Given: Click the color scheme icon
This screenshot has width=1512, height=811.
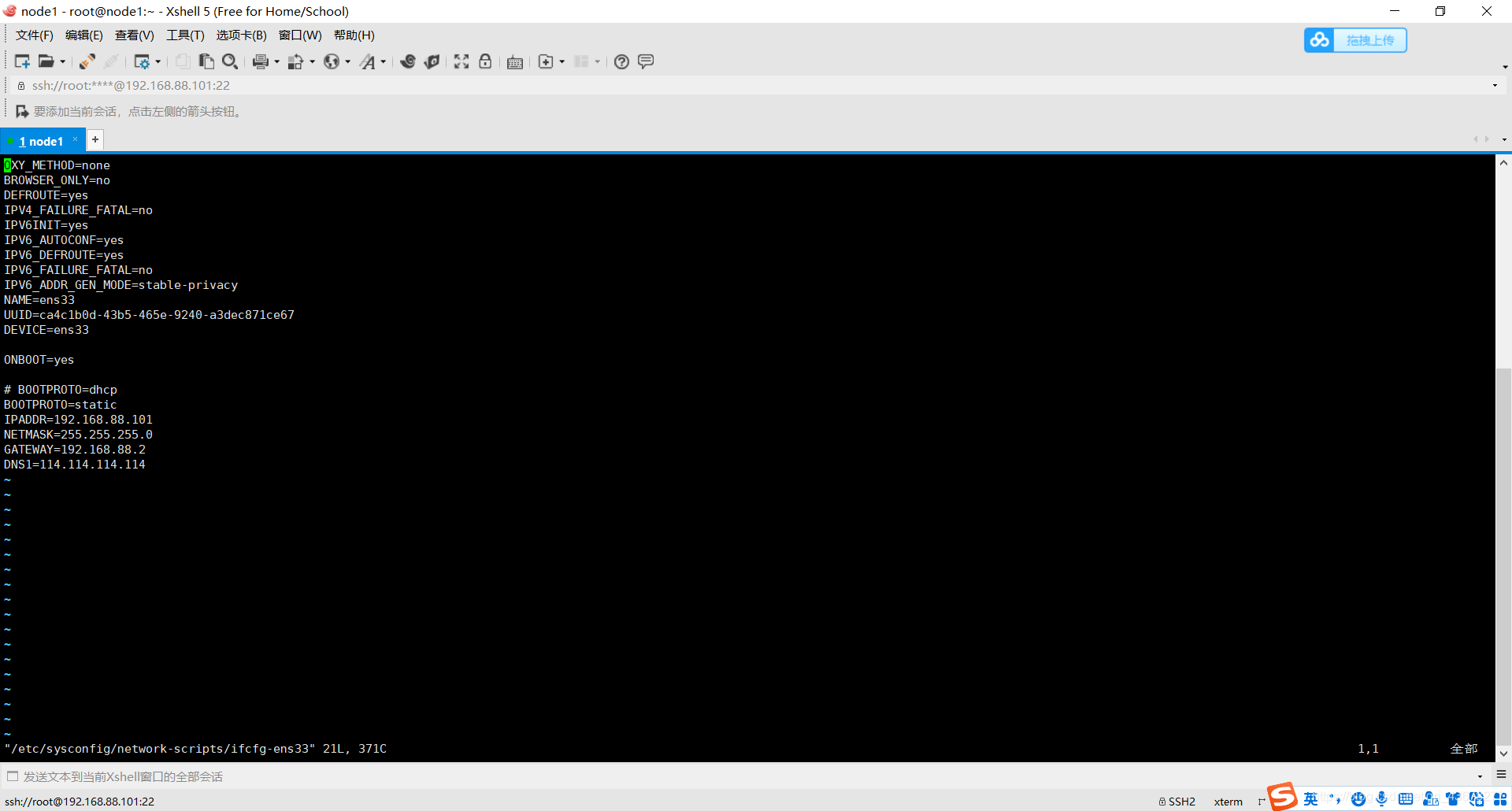Looking at the screenshot, I should point(296,61).
